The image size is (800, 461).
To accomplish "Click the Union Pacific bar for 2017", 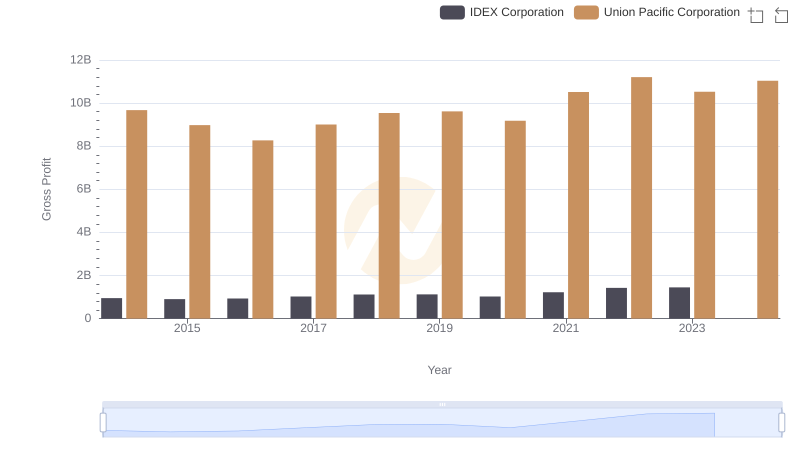I will pos(326,221).
